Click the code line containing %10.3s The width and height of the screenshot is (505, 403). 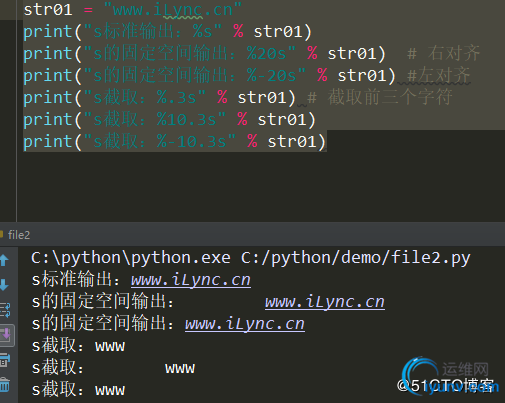pyautogui.click(x=169, y=120)
